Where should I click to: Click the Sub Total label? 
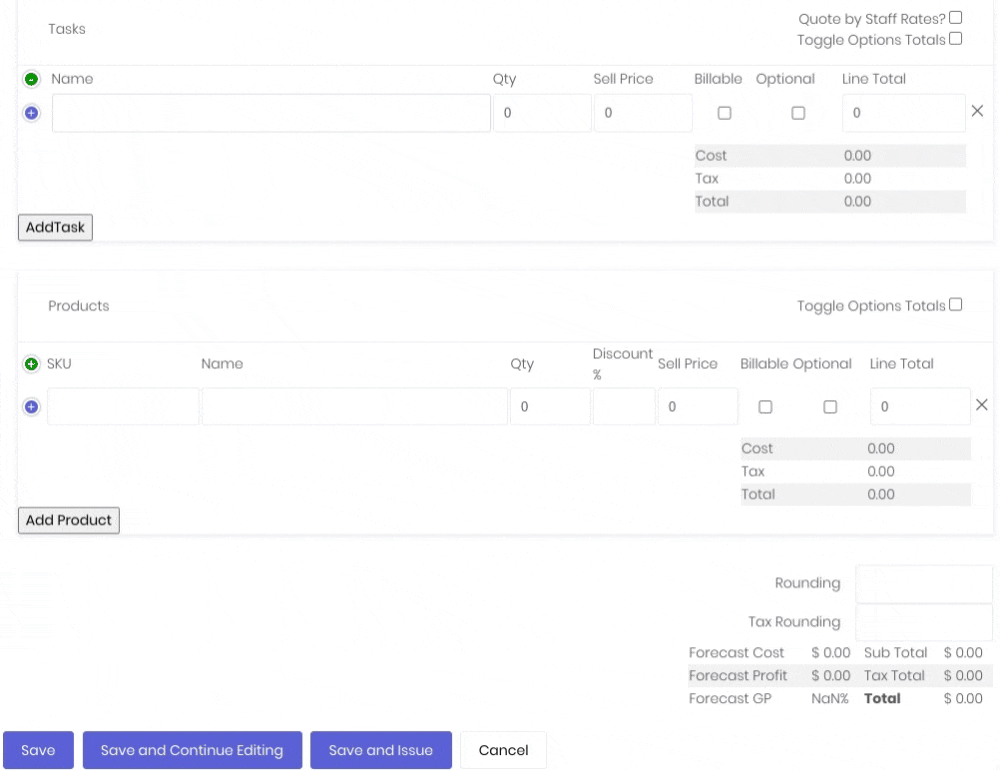(x=895, y=653)
